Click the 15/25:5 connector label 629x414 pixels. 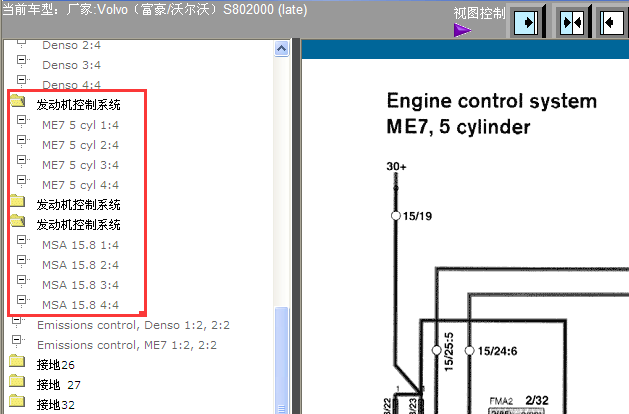pyautogui.click(x=449, y=351)
